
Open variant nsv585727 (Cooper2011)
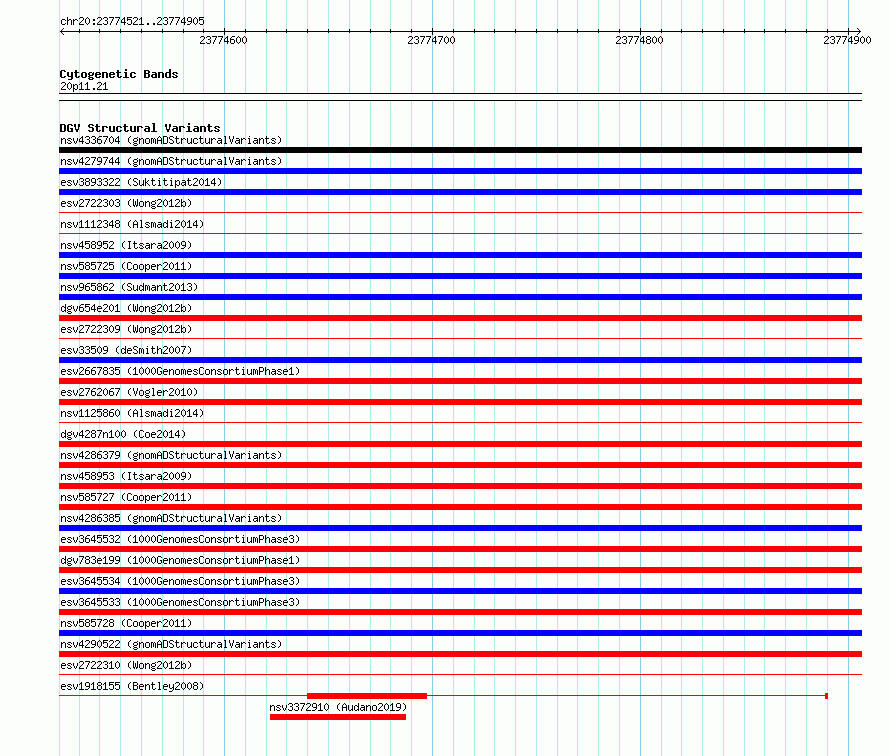[x=126, y=497]
